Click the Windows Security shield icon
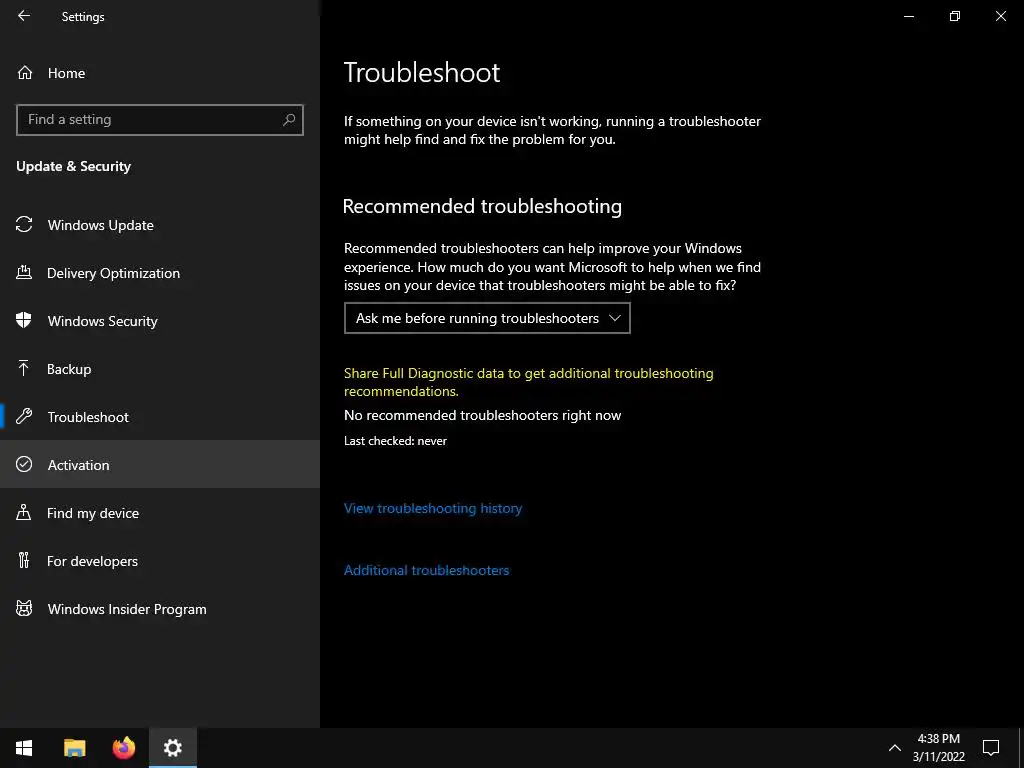 click(24, 321)
